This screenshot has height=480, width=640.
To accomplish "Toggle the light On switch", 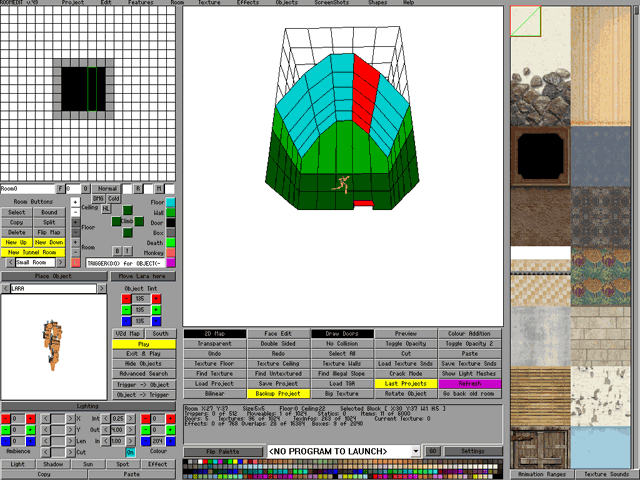I will click(131, 452).
